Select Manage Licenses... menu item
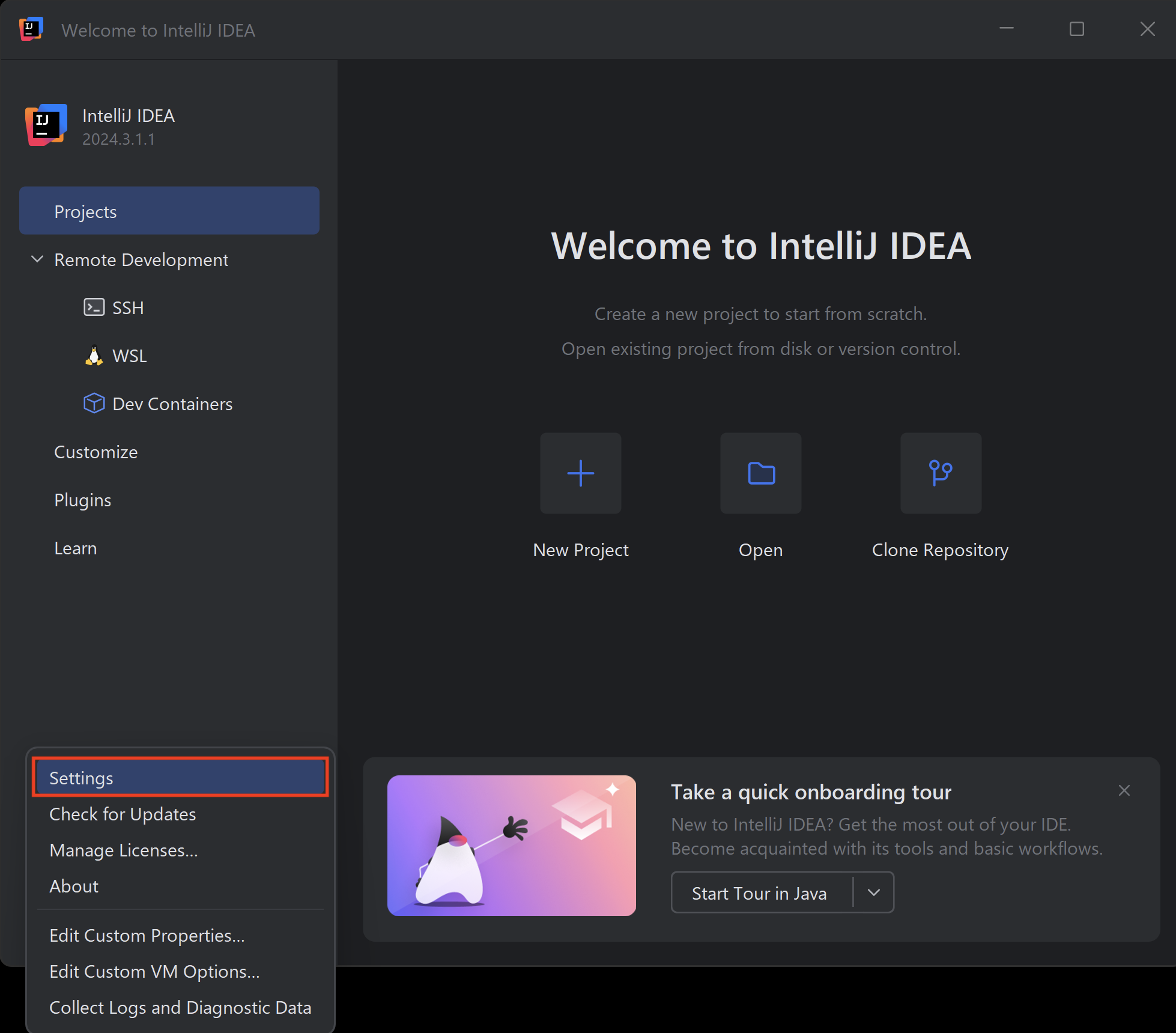Image resolution: width=1176 pixels, height=1033 pixels. click(180, 850)
